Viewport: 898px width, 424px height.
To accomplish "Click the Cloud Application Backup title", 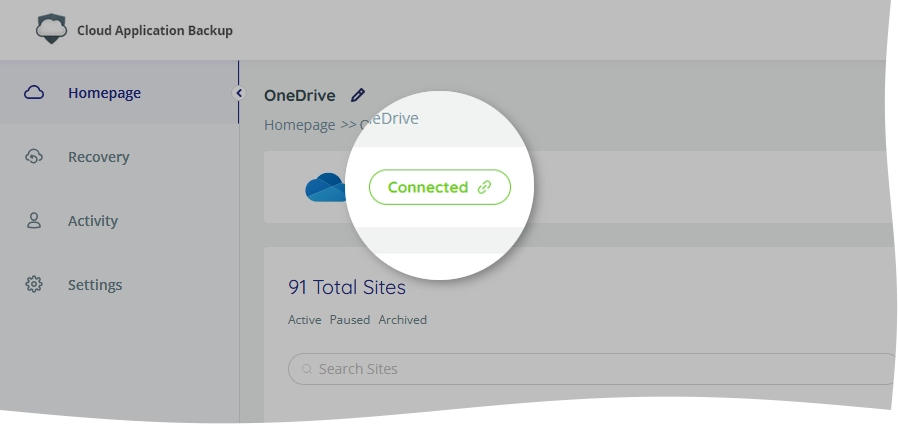I will click(155, 30).
